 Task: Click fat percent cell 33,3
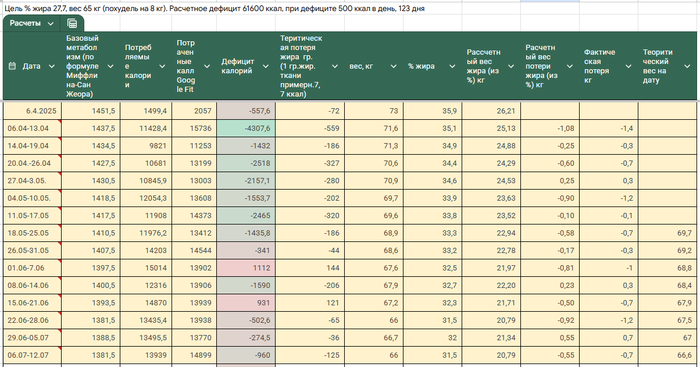pos(433,233)
